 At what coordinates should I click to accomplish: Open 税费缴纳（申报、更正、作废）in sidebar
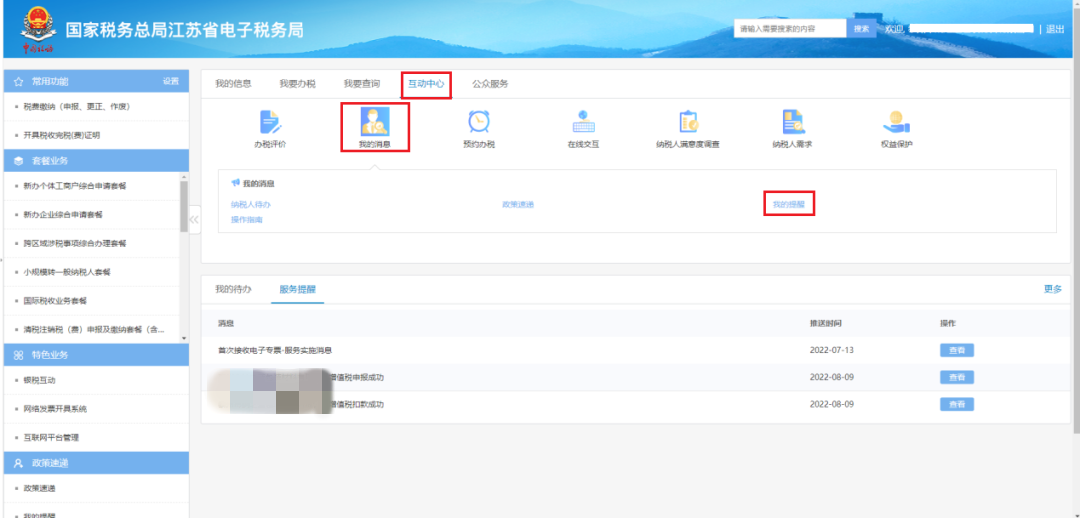tap(76, 106)
